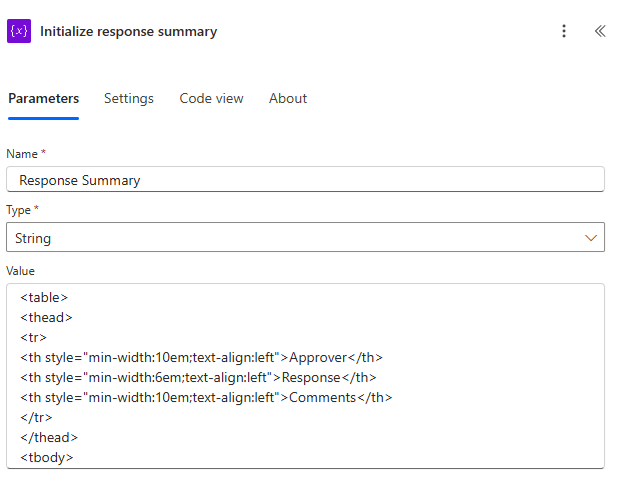Click the Type field label
626x499 pixels.
tap(20, 210)
